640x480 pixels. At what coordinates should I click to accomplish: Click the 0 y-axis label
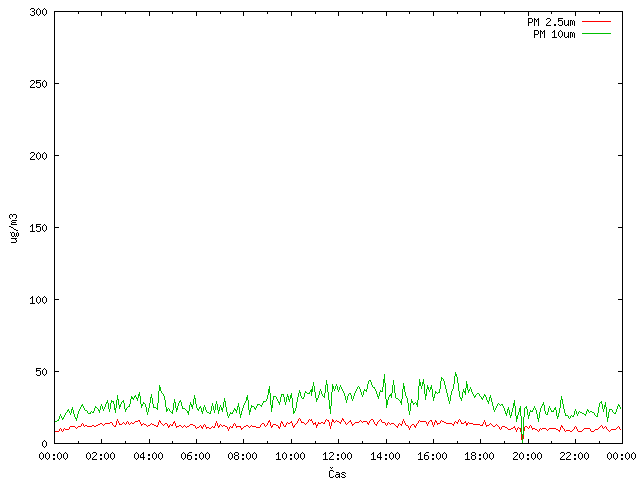click(x=45, y=444)
